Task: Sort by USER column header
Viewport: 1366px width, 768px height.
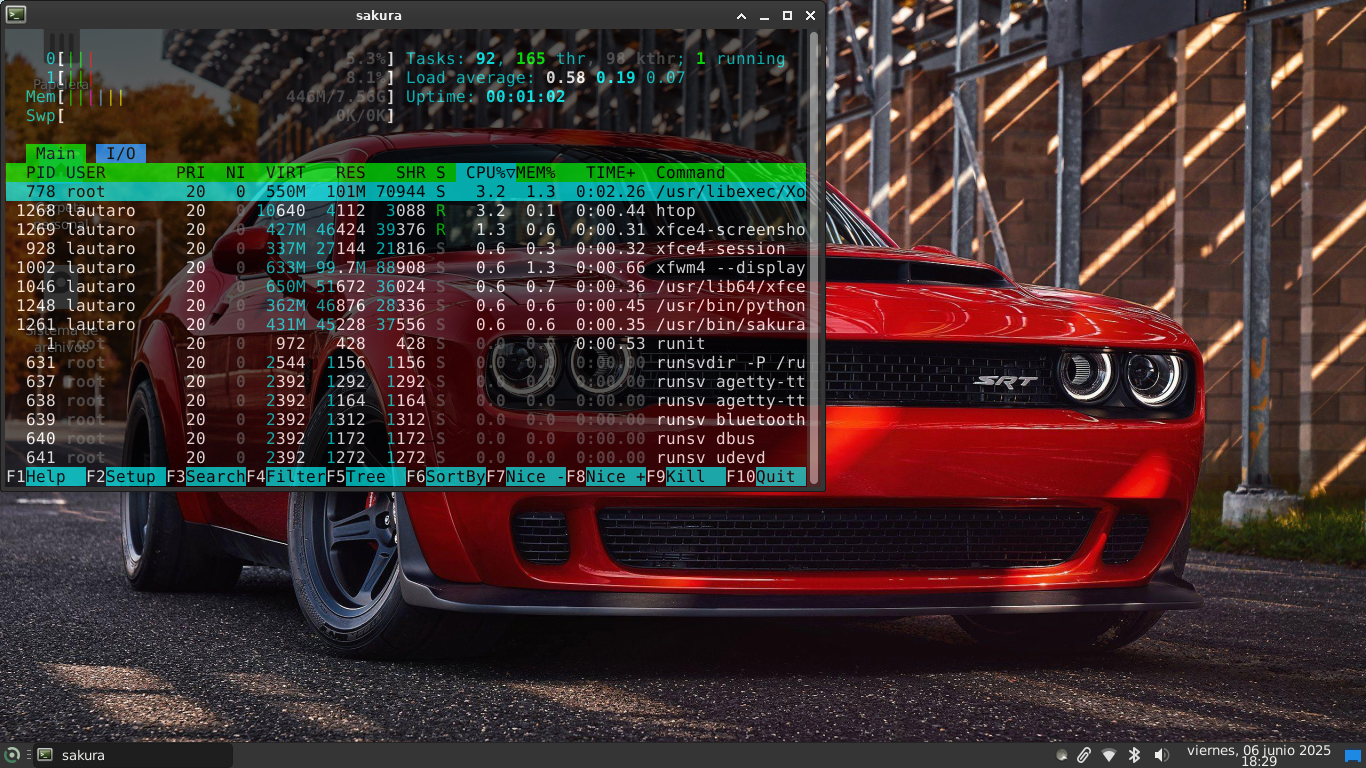Action: pyautogui.click(x=86, y=173)
